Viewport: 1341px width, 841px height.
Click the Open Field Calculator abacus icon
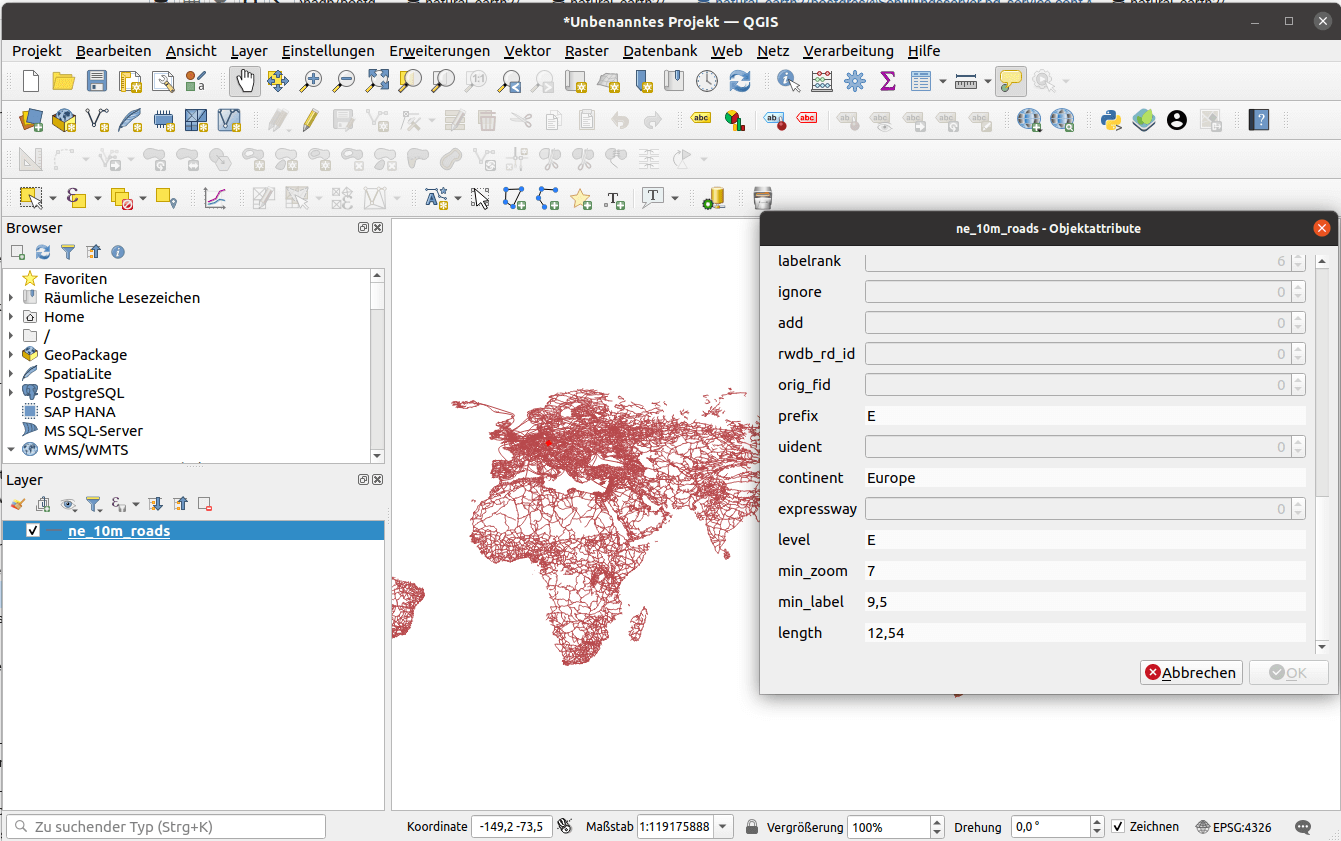tap(822, 81)
